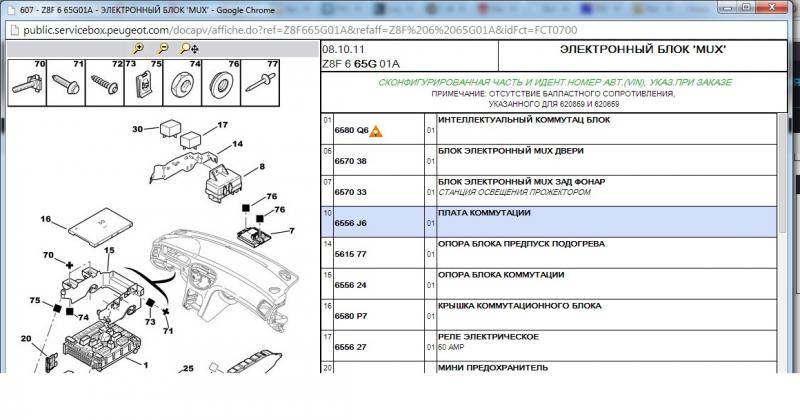Open part number 6570 38
Viewport: 800px width, 420px height.
(350, 161)
